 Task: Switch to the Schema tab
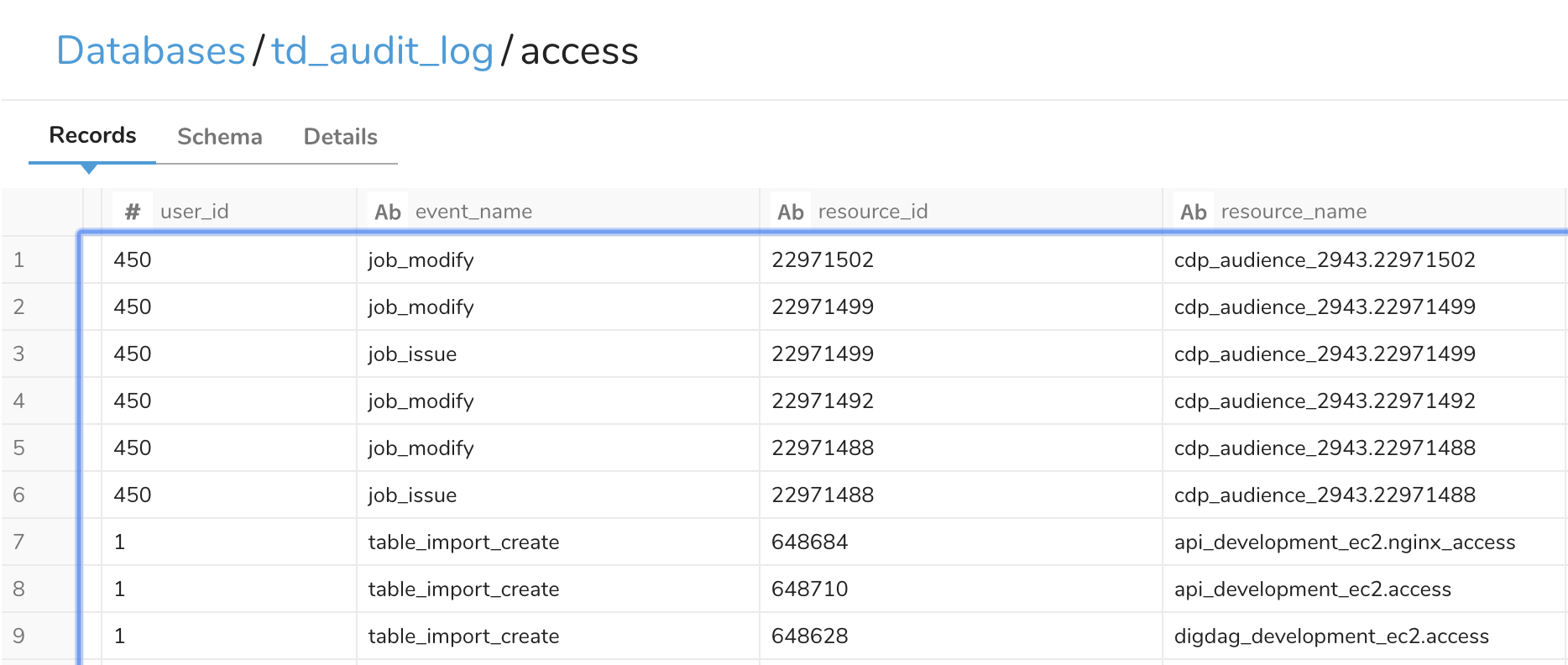point(219,137)
